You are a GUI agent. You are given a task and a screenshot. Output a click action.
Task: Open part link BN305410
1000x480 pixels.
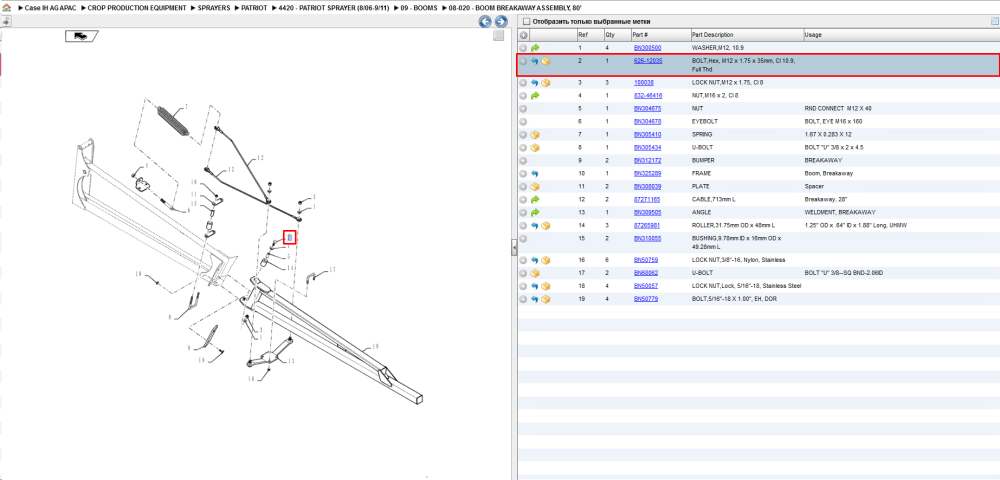pyautogui.click(x=647, y=135)
